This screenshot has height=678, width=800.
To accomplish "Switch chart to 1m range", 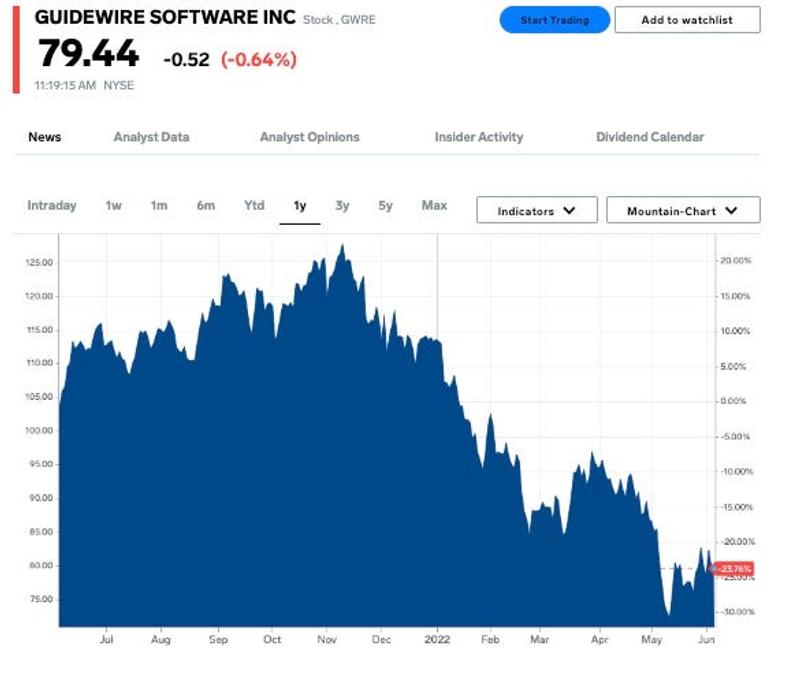I will [159, 206].
